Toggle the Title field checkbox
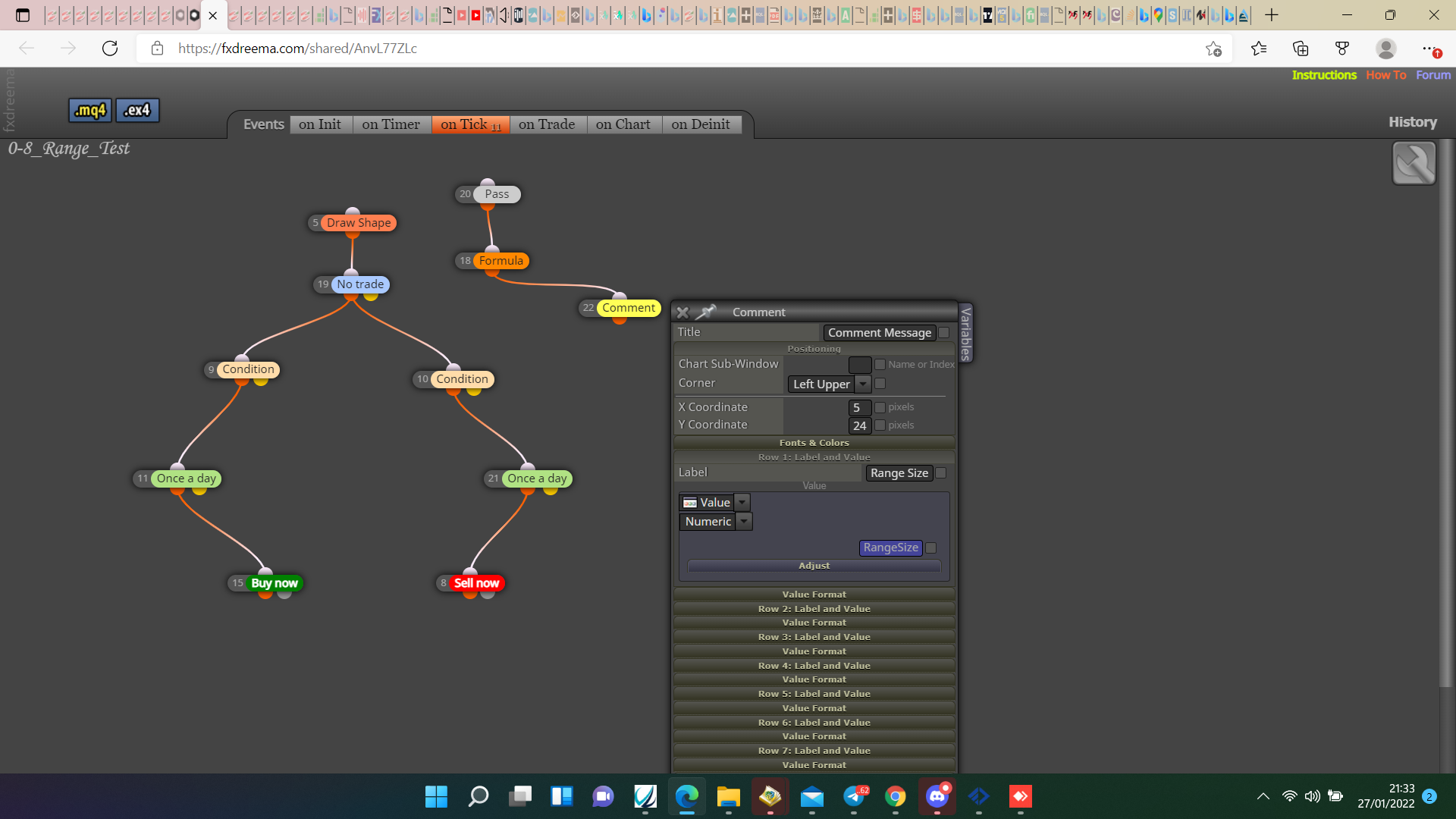The width and height of the screenshot is (1456, 819). 944,332
